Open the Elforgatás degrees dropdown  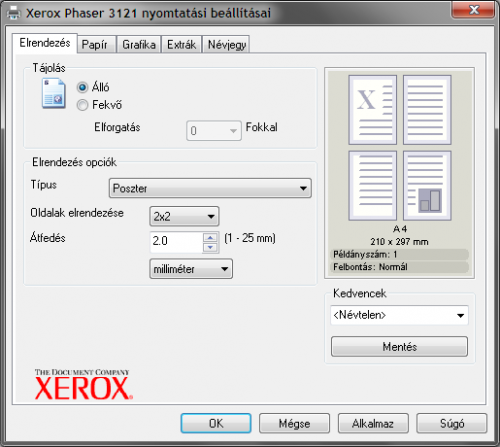tap(214, 131)
